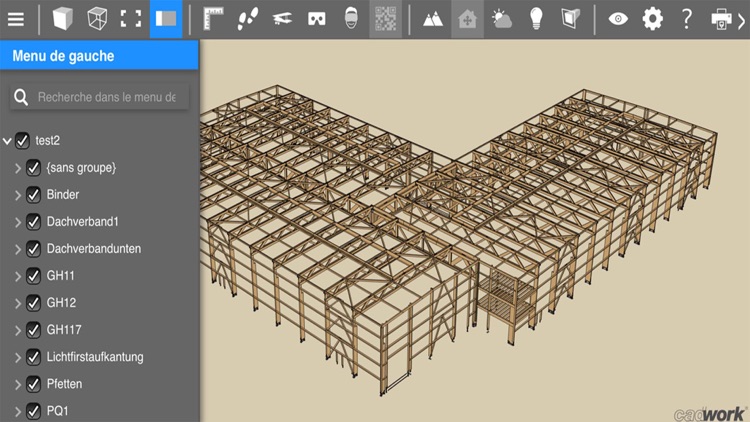Expand the {sans groupe} group
750x422 pixels.
pyautogui.click(x=18, y=168)
